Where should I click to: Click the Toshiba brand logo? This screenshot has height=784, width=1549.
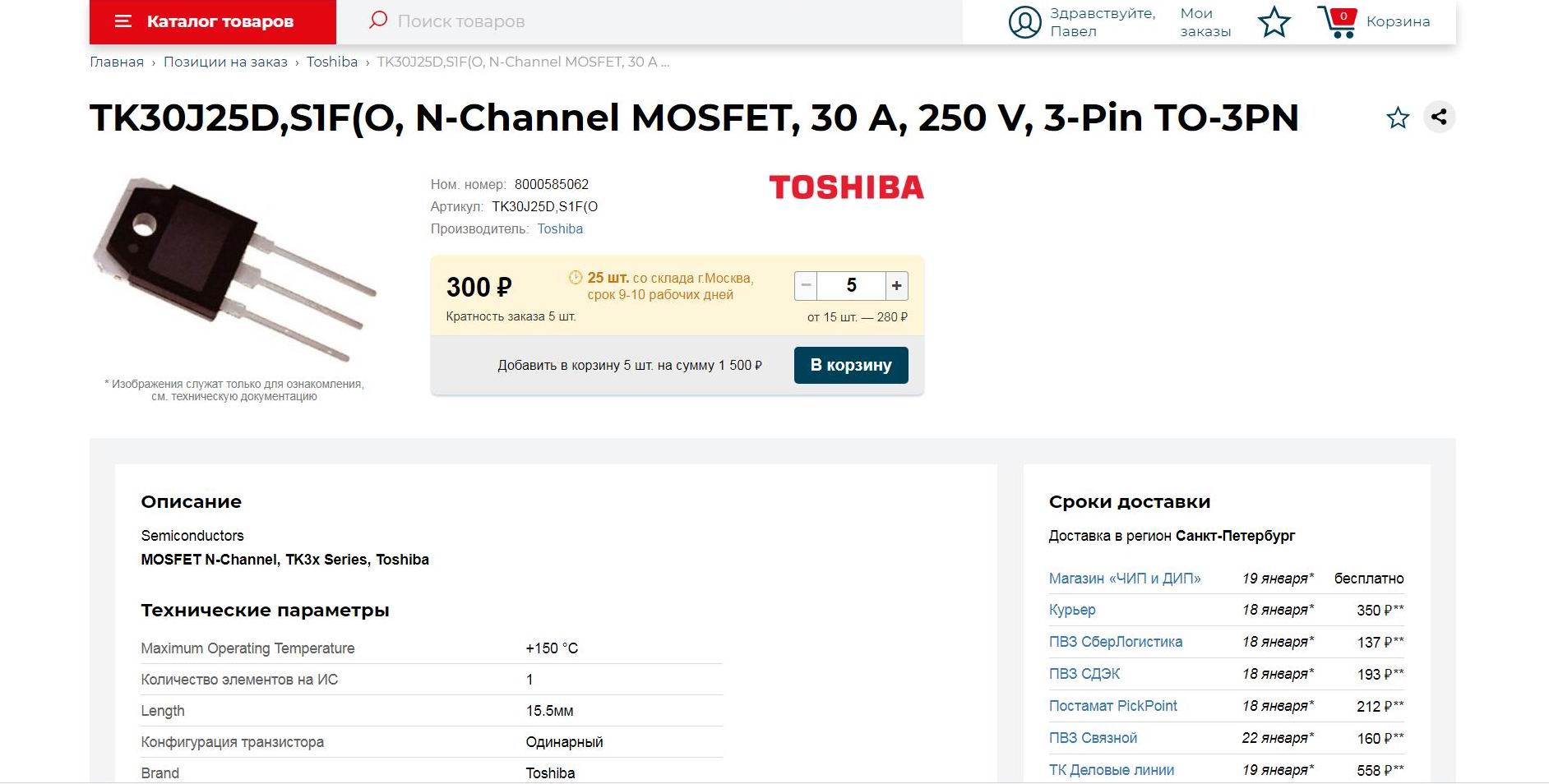846,187
